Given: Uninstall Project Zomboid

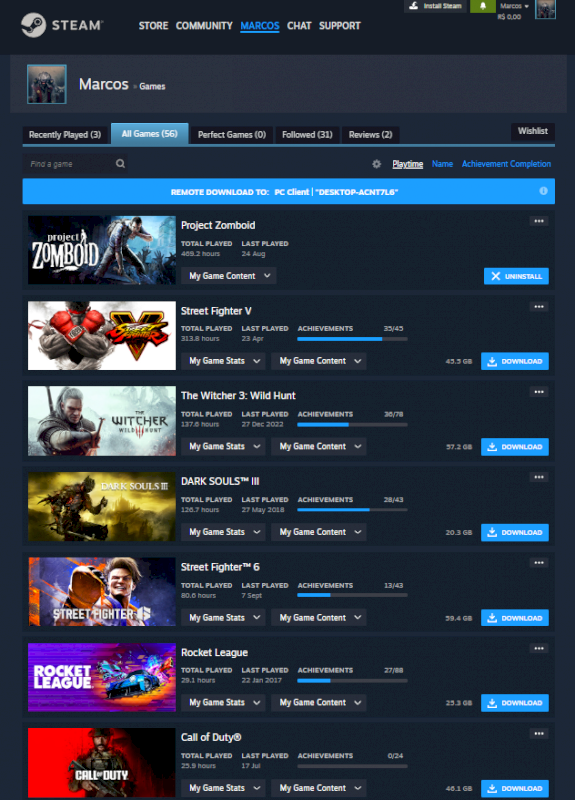Looking at the screenshot, I should coord(516,276).
